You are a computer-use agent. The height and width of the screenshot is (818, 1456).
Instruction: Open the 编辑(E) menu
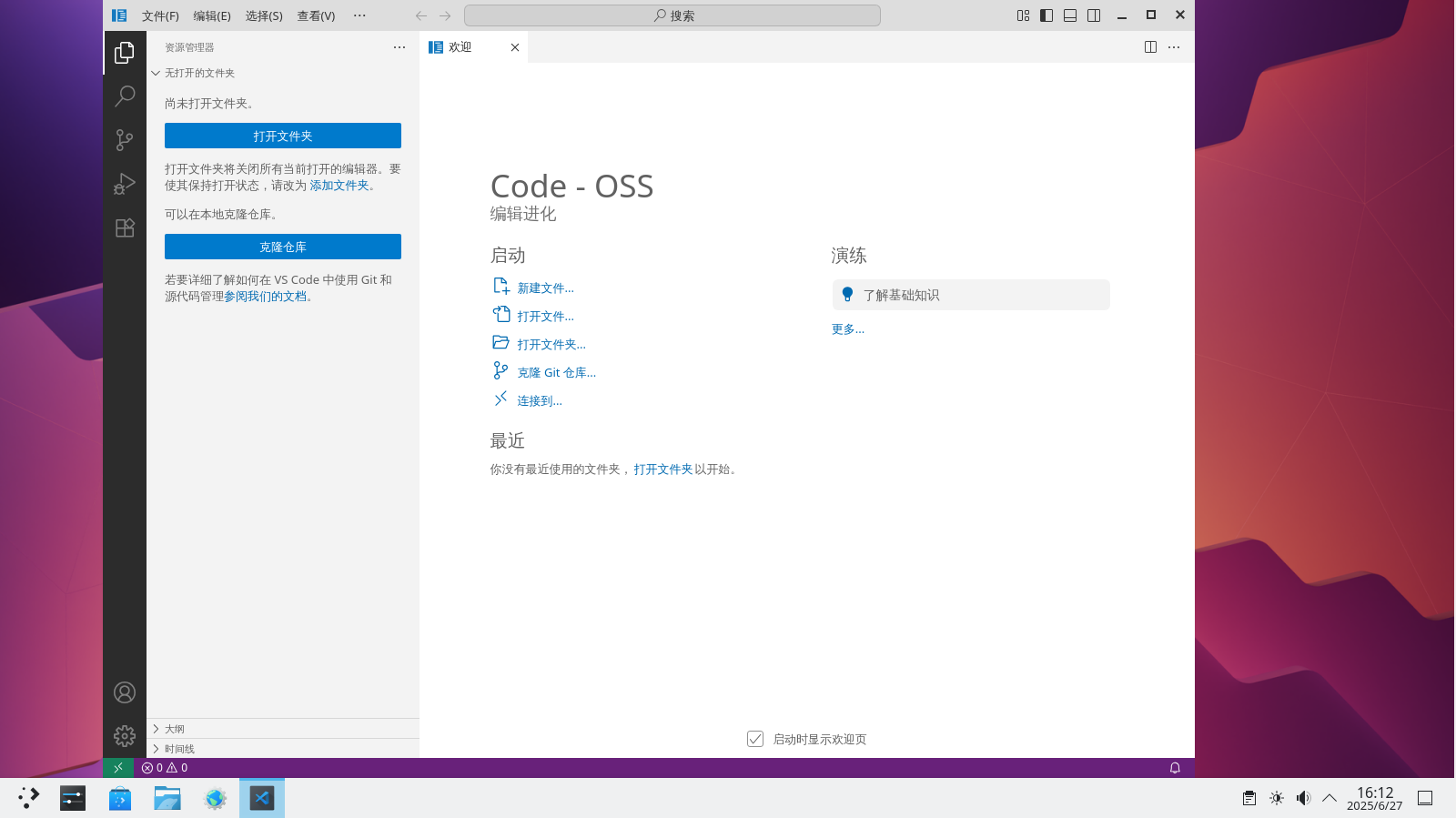click(212, 15)
